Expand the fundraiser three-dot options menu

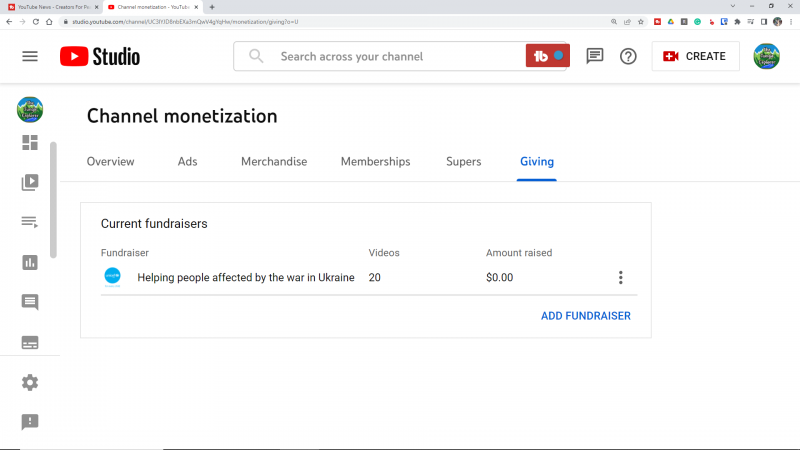click(x=620, y=278)
